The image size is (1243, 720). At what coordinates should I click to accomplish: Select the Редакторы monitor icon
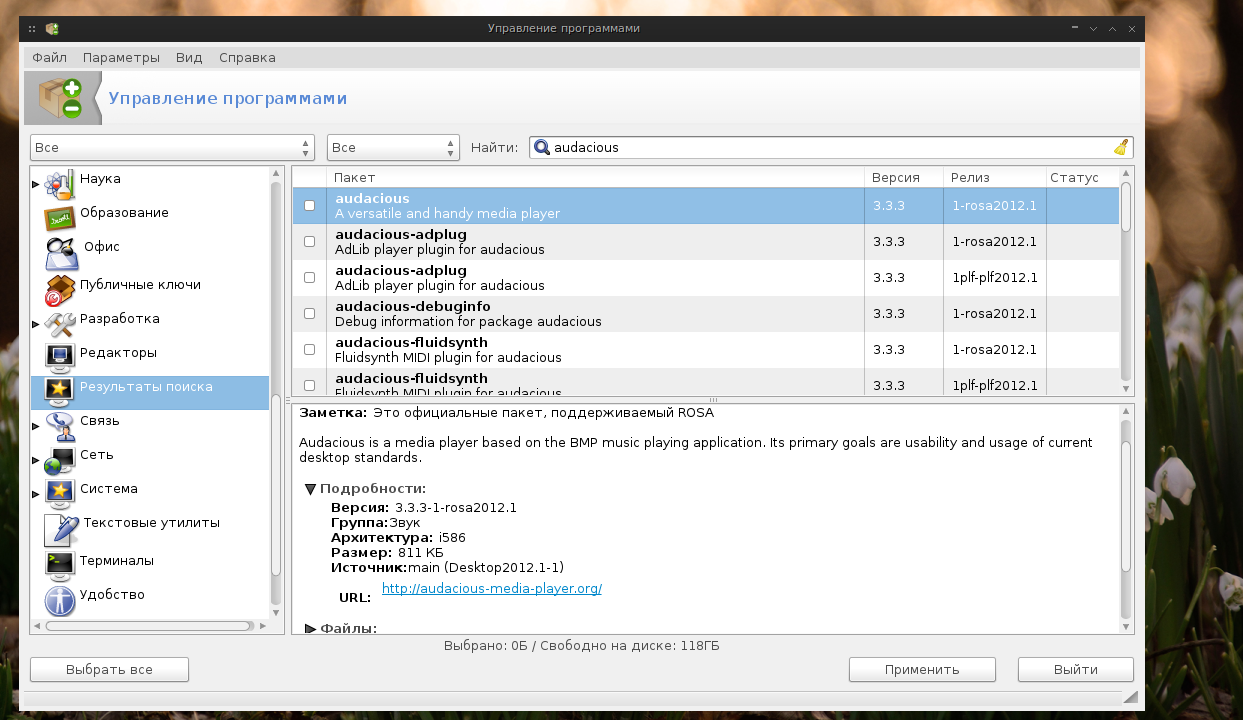pyautogui.click(x=60, y=356)
